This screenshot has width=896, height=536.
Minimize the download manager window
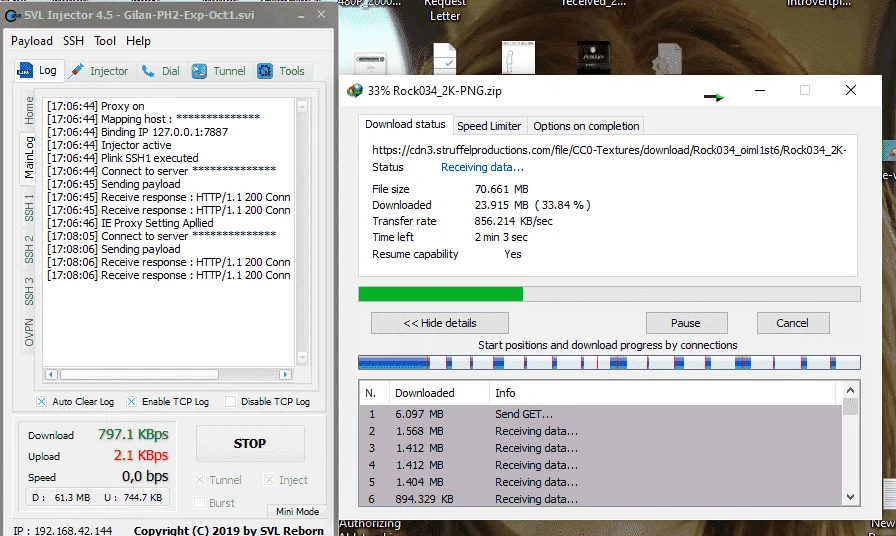[x=760, y=90]
